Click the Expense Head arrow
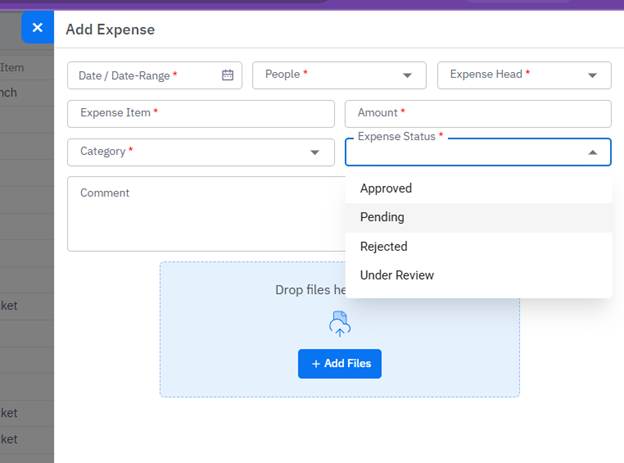Screen dimensions: 624x463 pos(592,75)
